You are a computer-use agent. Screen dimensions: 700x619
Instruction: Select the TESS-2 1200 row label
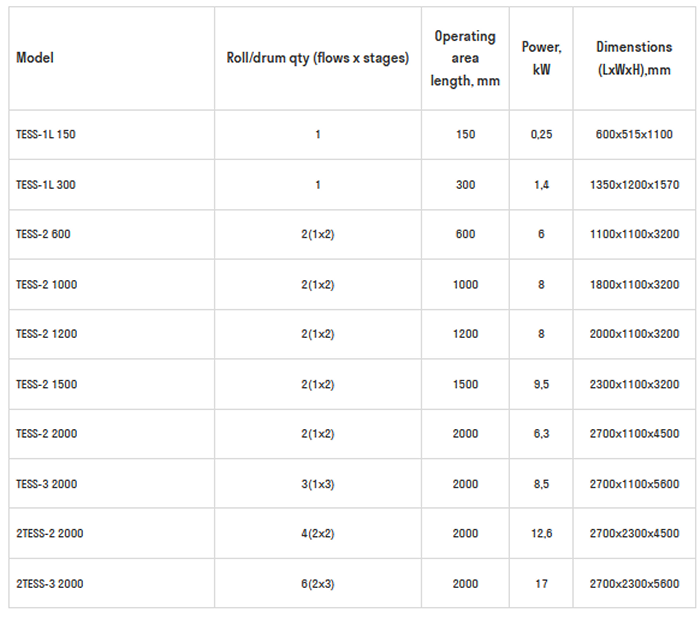coord(47,334)
